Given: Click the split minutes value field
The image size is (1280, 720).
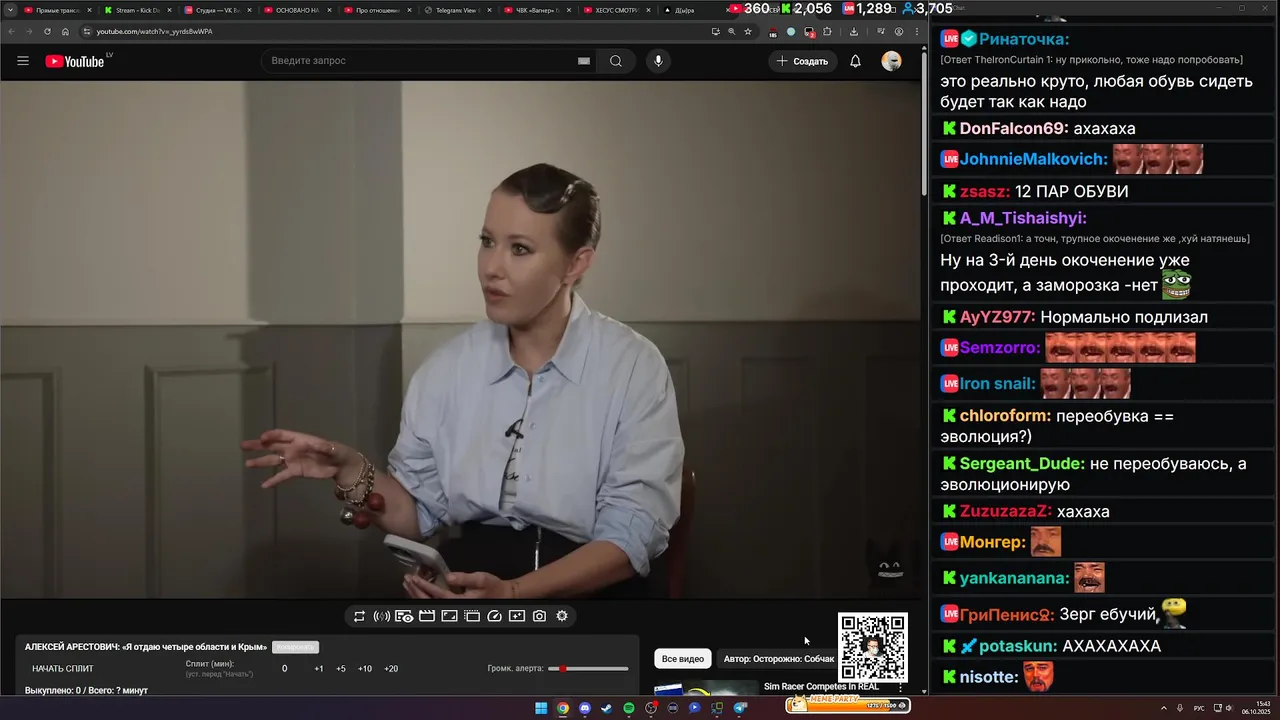Looking at the screenshot, I should coord(284,668).
